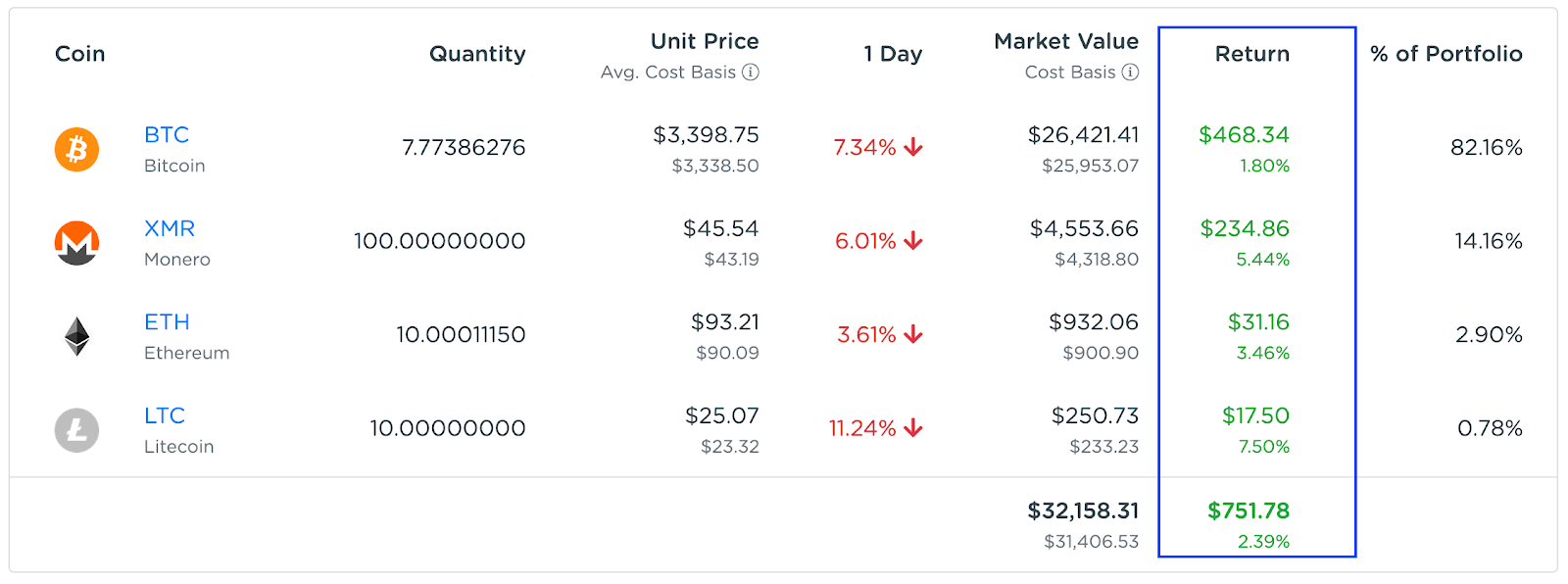Click the Bitcoin orange coin icon
Screen dimensions: 1568x584
(76, 149)
